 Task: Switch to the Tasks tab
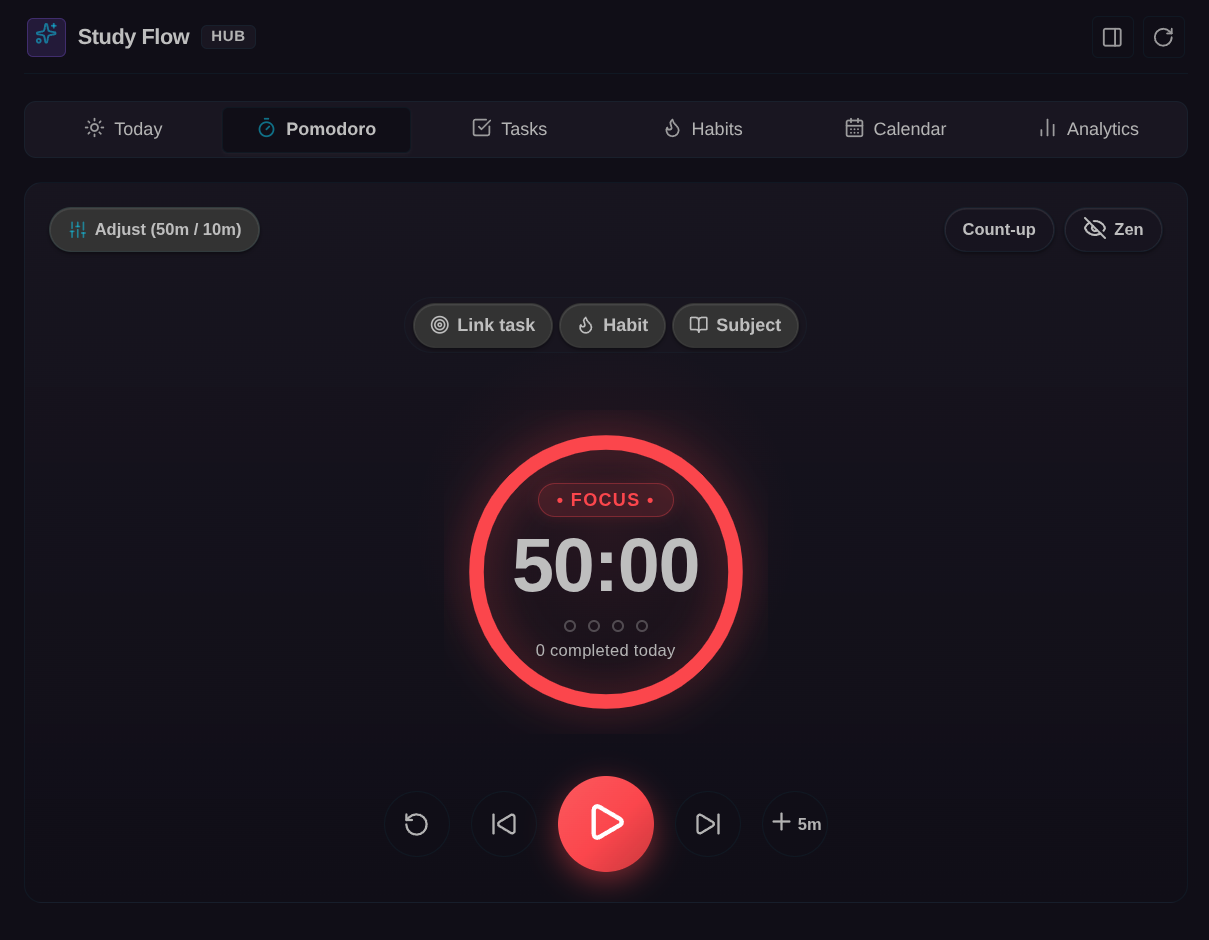click(509, 129)
